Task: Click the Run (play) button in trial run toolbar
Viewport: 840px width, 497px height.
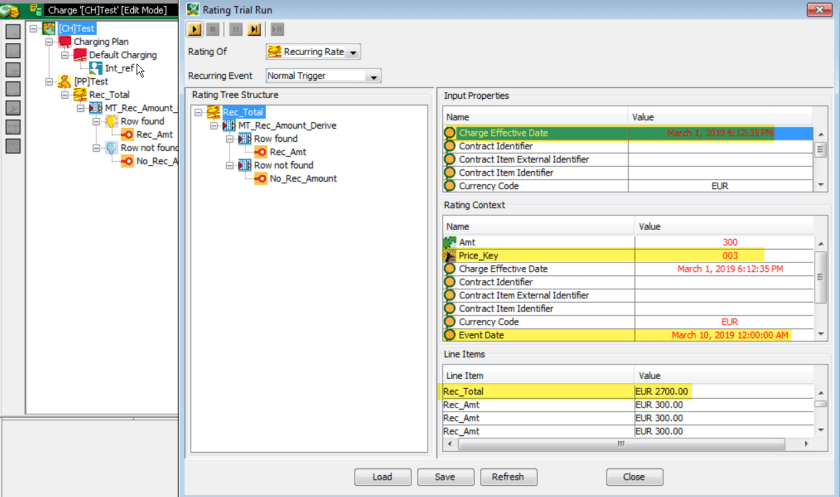Action: [x=195, y=30]
